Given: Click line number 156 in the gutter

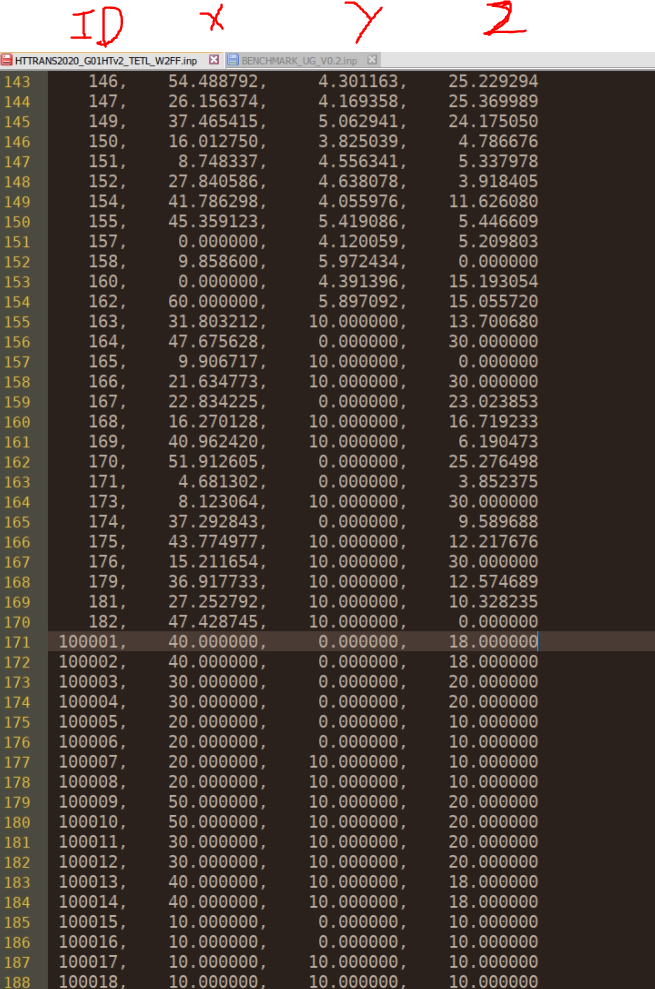Looking at the screenshot, I should click(x=17, y=342).
